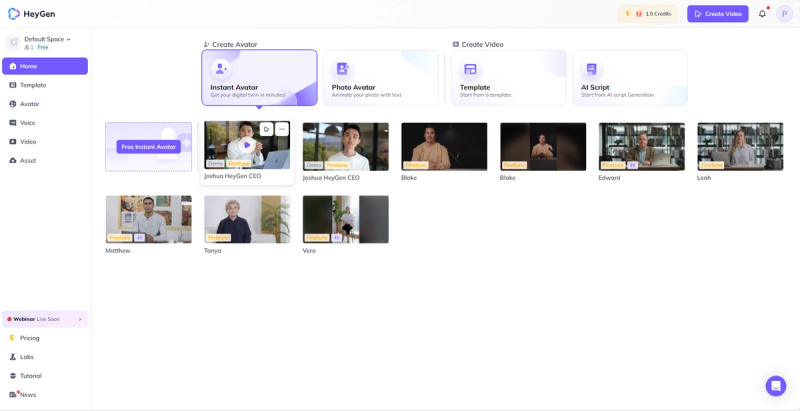The height and width of the screenshot is (411, 800).
Task: Select the Blake thumbnail framed by dark panels
Action: [543, 146]
